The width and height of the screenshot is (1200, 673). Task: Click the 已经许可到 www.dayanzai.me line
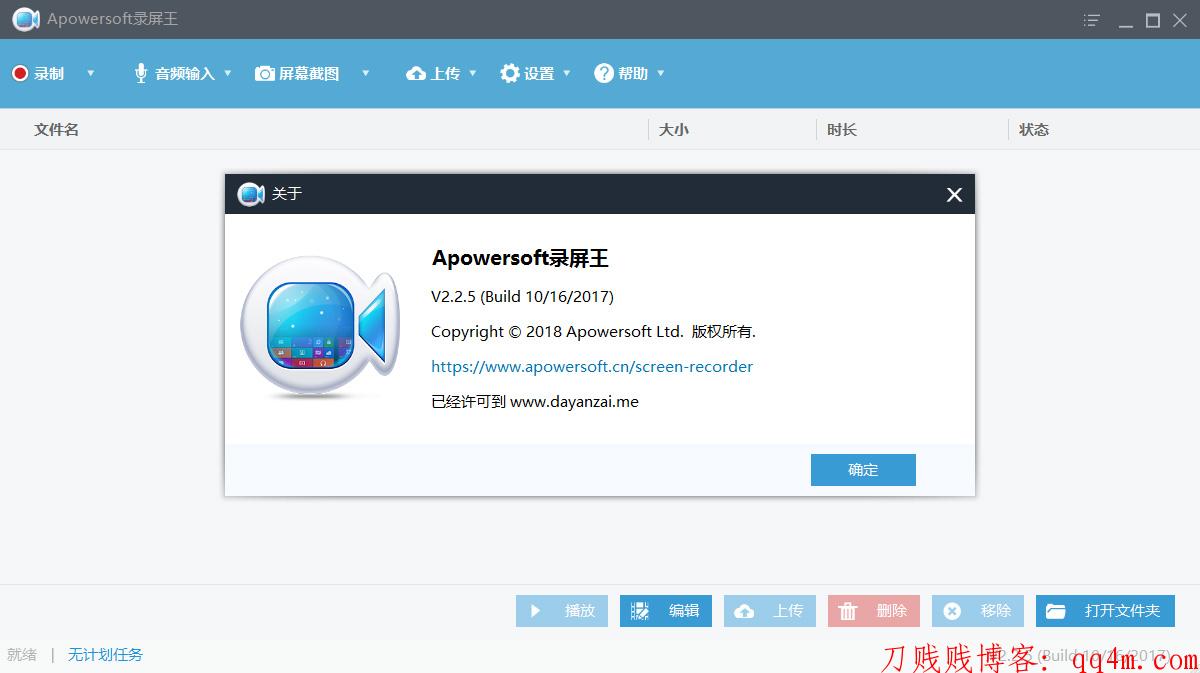point(535,401)
